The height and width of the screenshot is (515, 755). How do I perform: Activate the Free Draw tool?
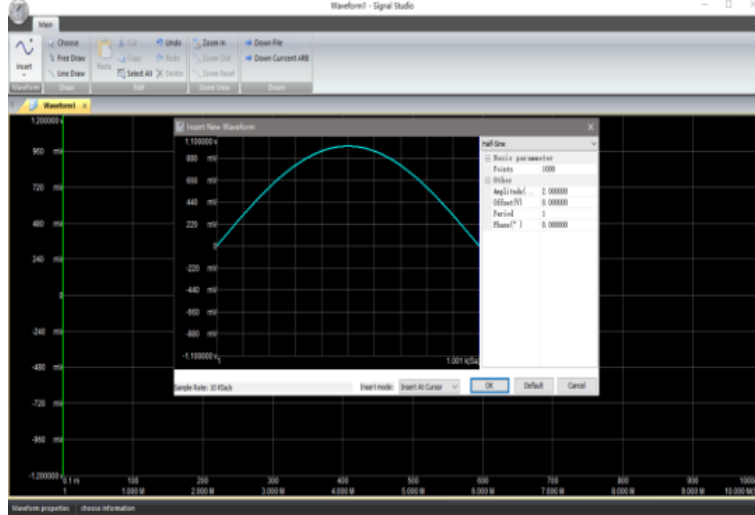click(x=69, y=58)
